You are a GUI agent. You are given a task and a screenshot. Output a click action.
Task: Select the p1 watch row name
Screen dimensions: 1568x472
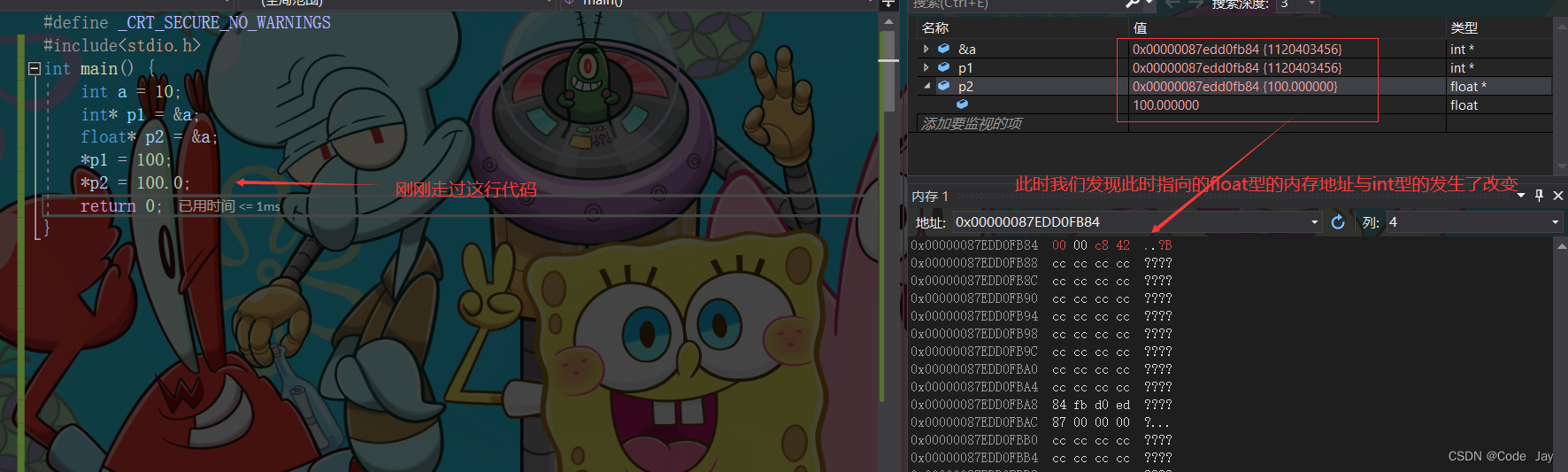[x=965, y=67]
